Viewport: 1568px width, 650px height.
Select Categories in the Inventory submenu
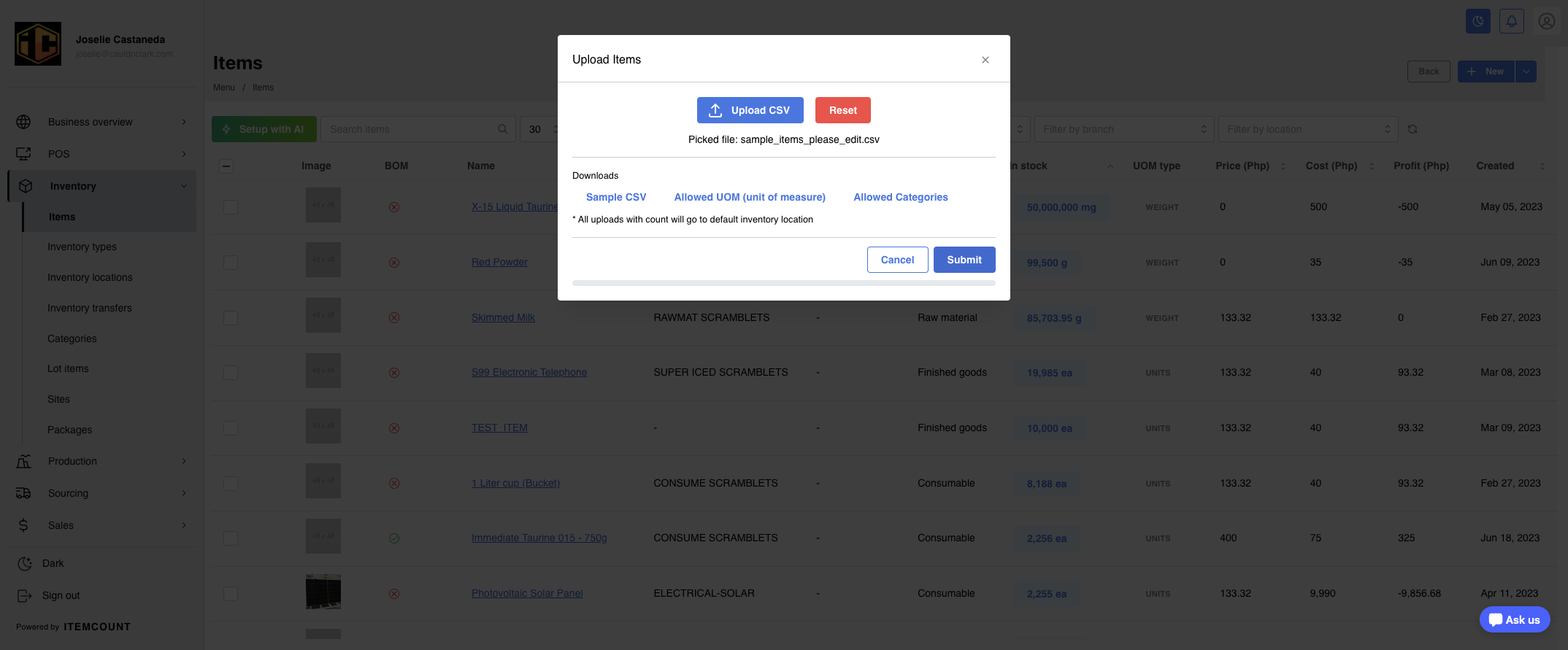tap(72, 338)
